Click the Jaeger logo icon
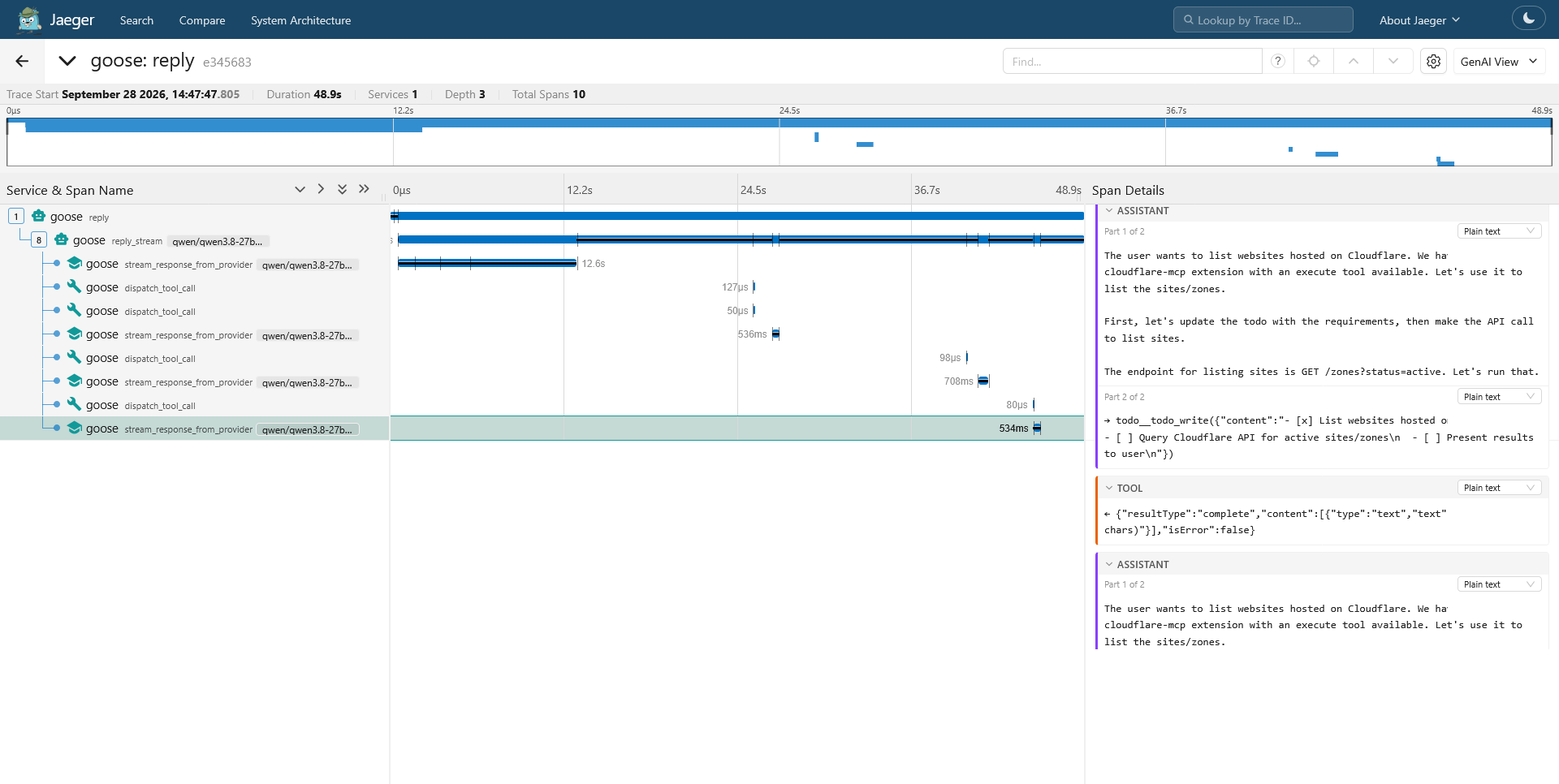1559x784 pixels. point(29,19)
